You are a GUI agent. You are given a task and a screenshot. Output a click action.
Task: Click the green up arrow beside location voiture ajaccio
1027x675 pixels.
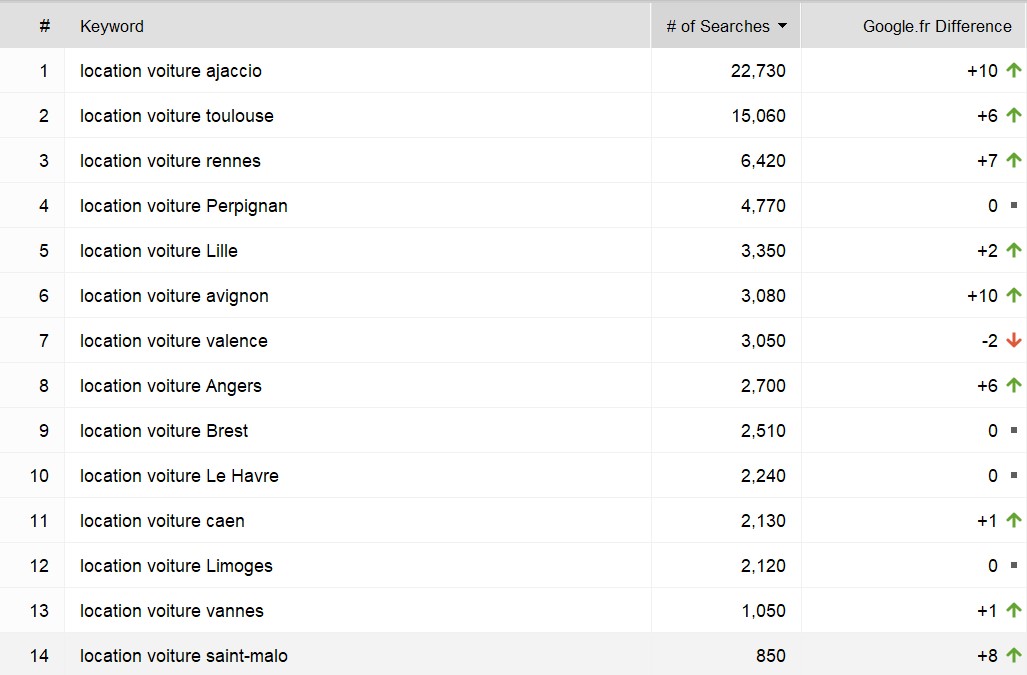point(1014,70)
